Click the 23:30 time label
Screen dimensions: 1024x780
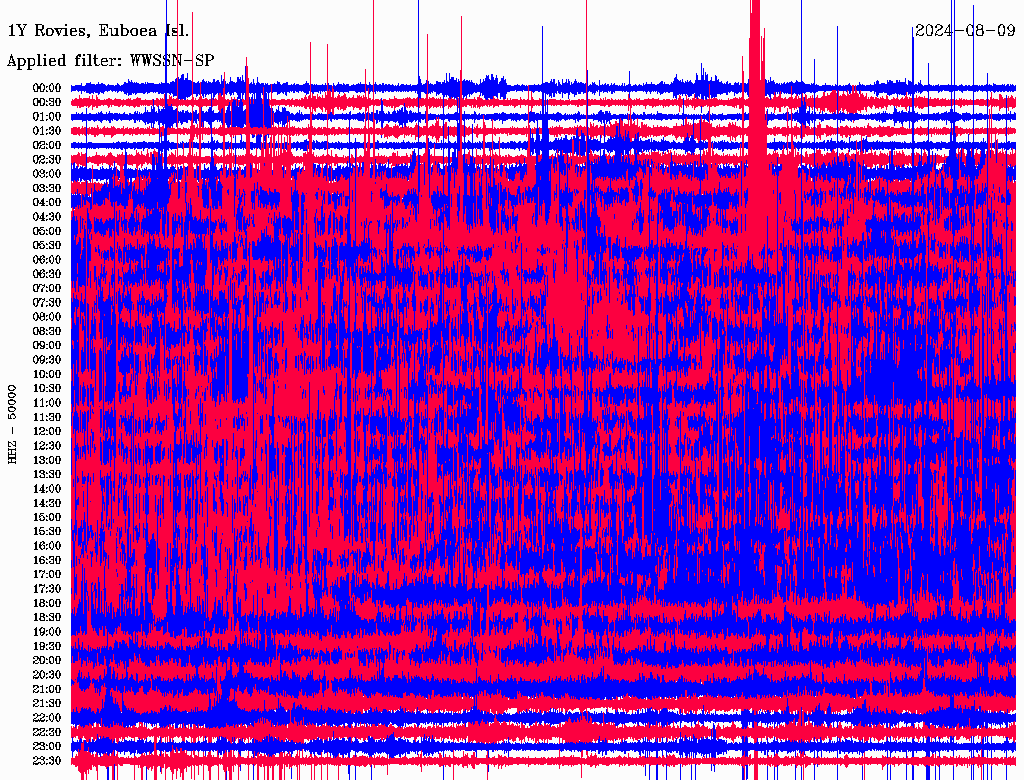47,760
